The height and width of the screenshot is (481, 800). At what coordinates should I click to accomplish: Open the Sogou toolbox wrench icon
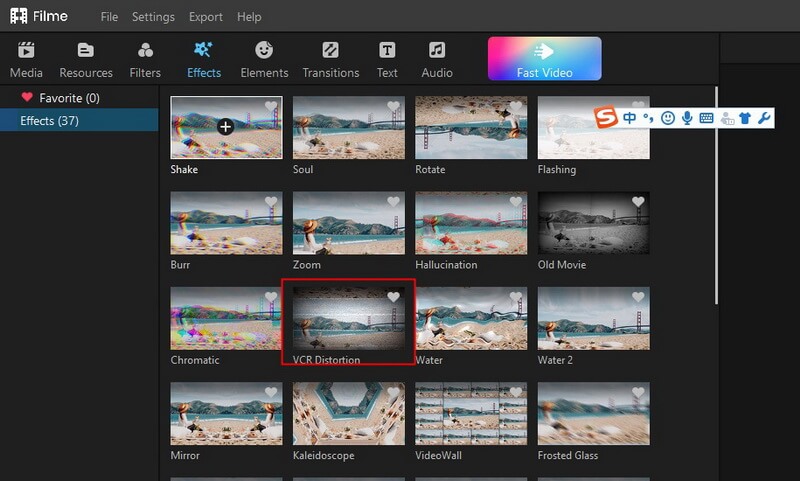pyautogui.click(x=764, y=118)
